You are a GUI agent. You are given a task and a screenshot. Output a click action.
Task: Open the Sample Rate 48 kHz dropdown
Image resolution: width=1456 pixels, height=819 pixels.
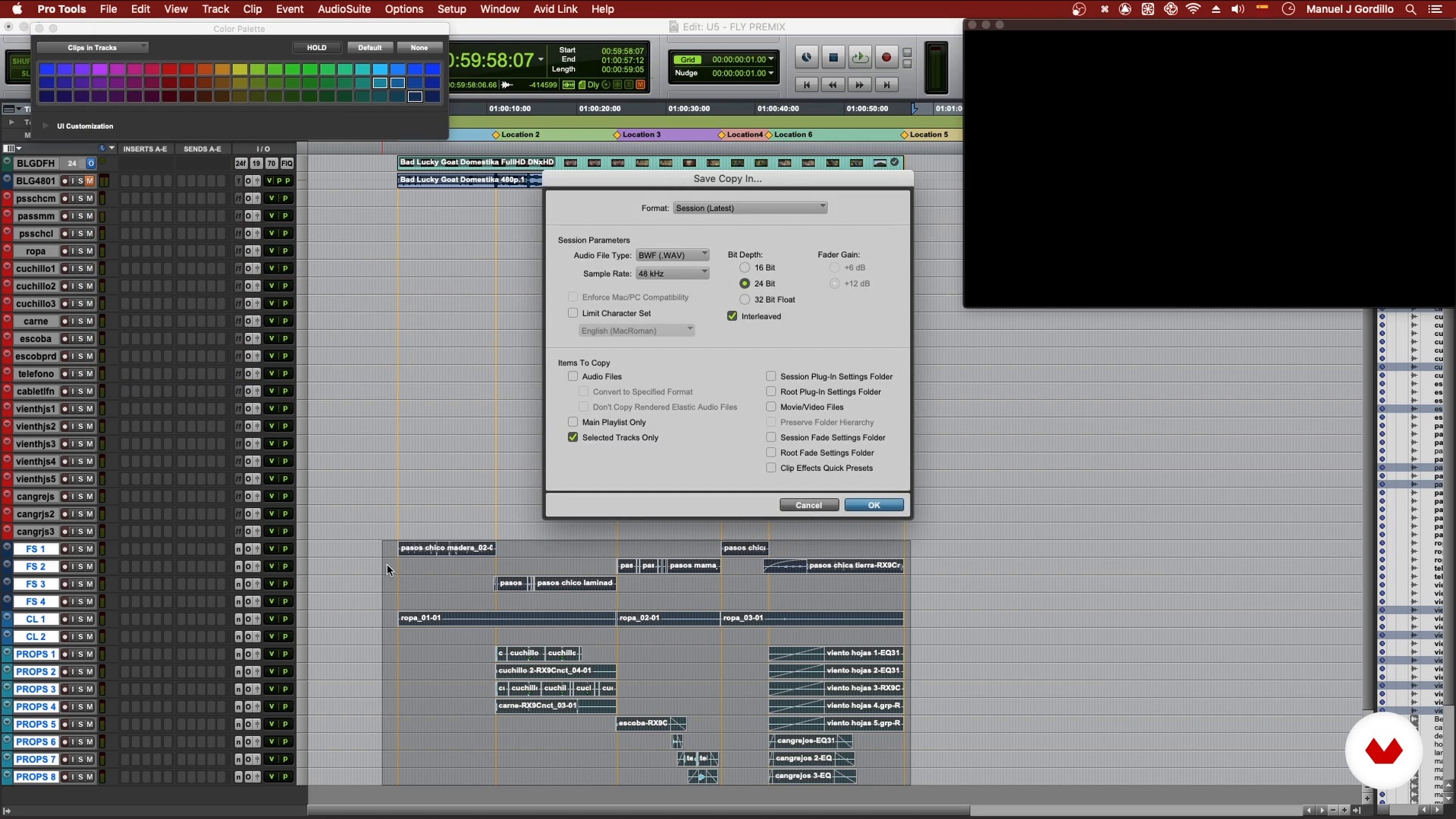pos(673,274)
